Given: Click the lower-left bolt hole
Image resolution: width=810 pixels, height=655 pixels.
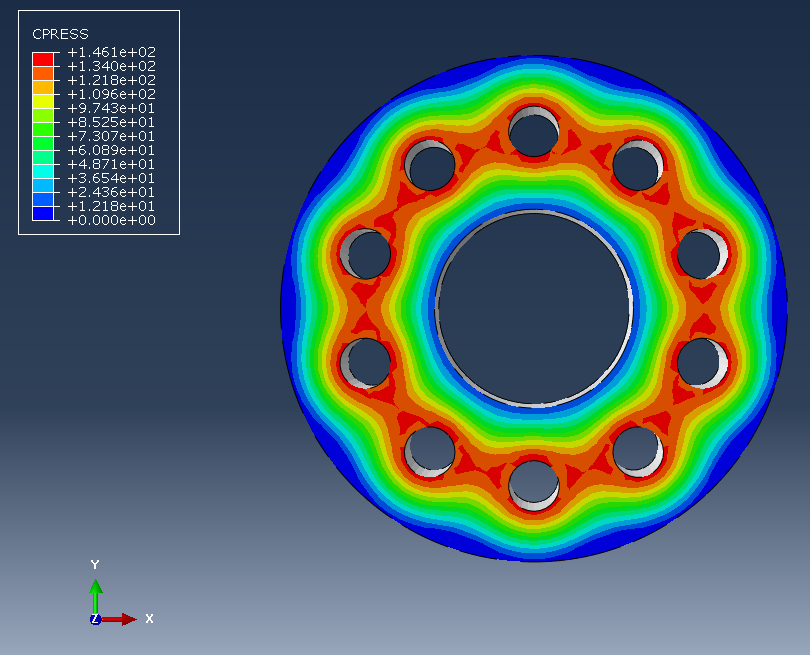Looking at the screenshot, I should 430,452.
